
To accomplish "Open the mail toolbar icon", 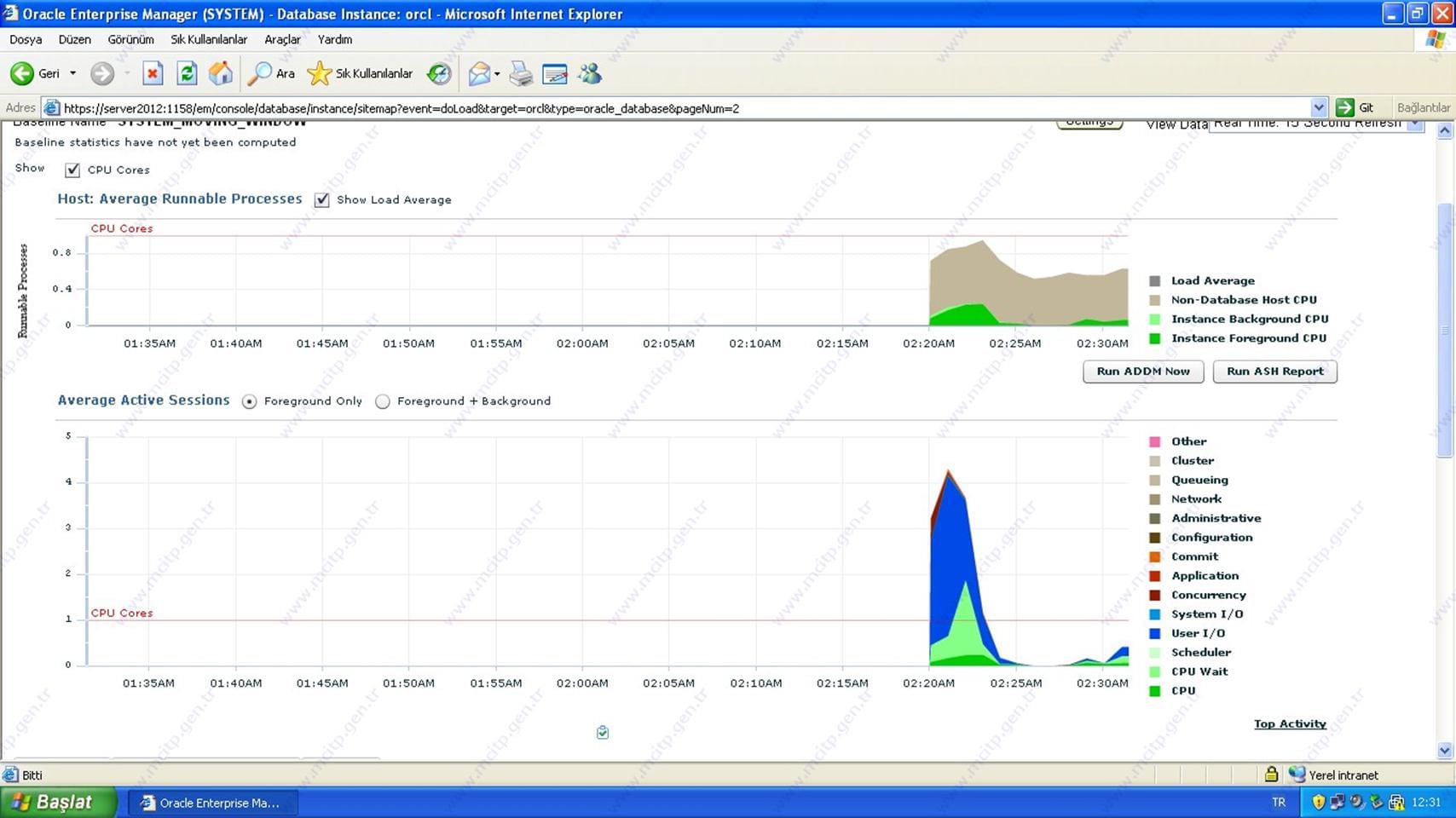I will pos(479,73).
